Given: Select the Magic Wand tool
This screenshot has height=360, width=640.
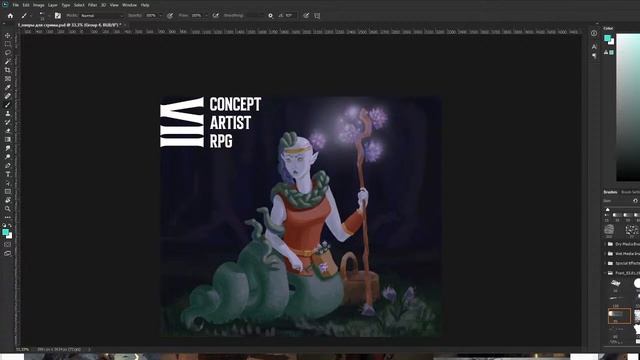Looking at the screenshot, I should pos(7,62).
